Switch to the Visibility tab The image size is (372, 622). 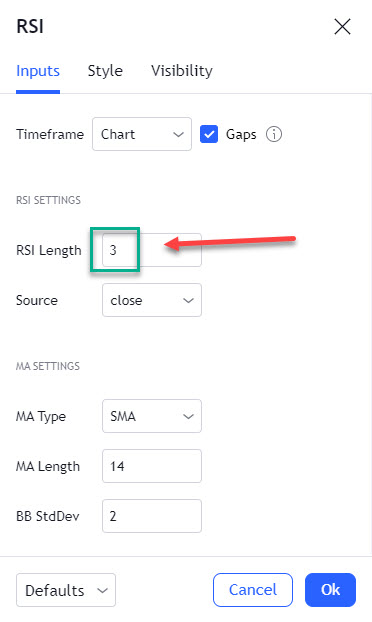182,71
